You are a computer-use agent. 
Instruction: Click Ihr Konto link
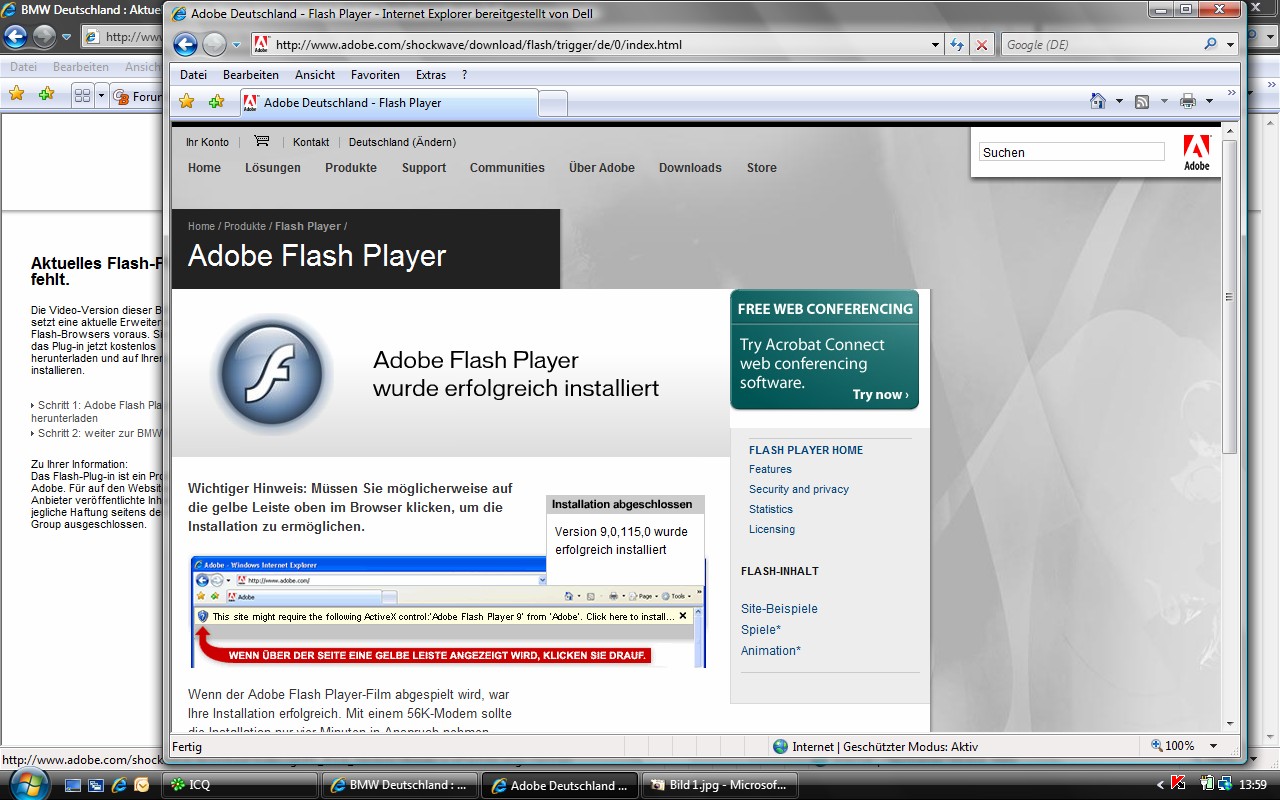[207, 142]
